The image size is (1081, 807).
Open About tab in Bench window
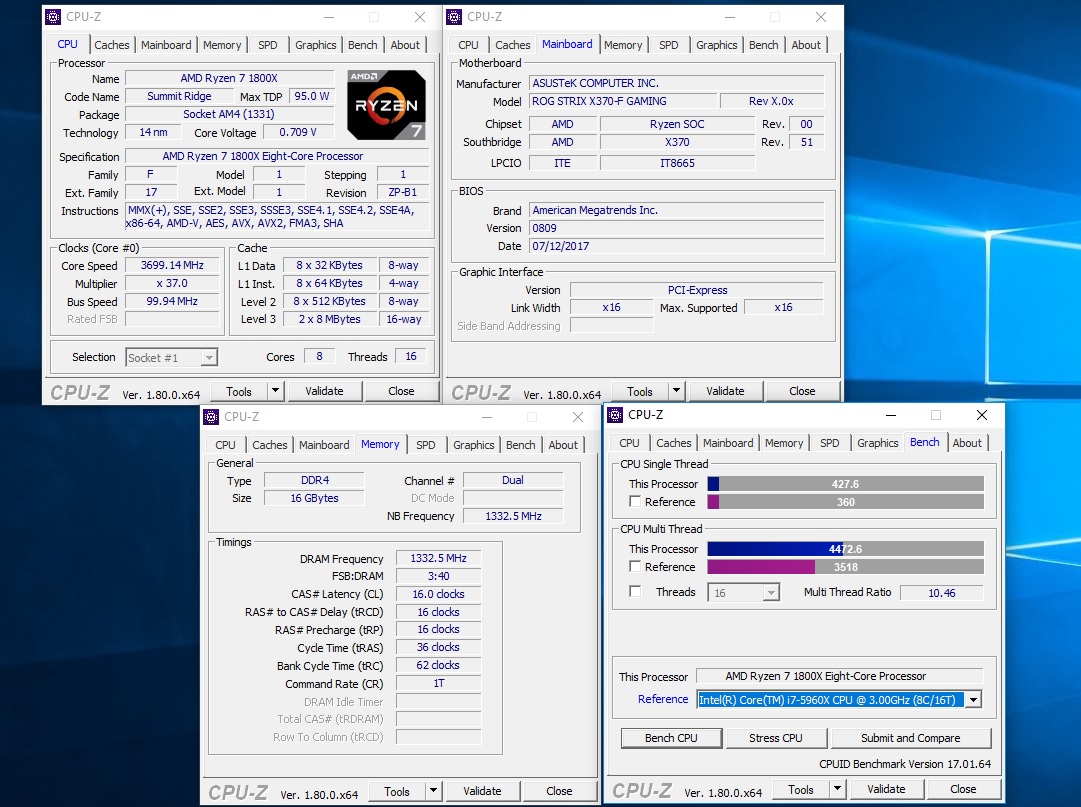[967, 443]
